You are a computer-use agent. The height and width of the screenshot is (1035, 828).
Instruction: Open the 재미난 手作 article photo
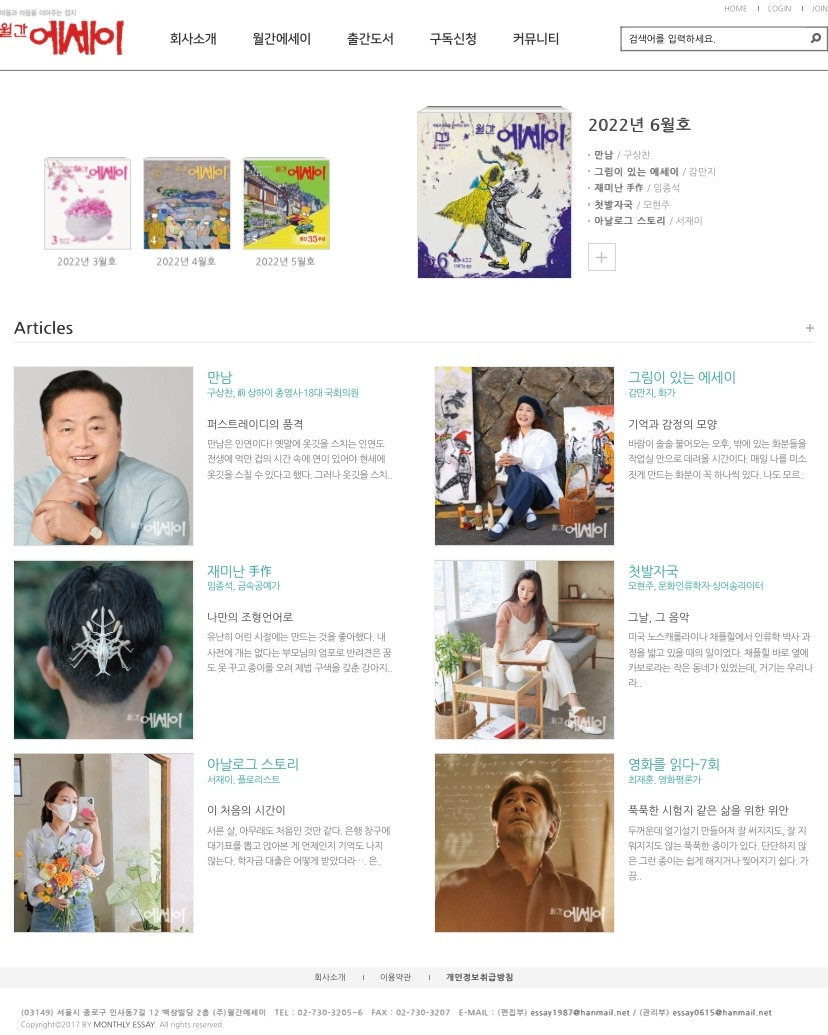click(104, 650)
